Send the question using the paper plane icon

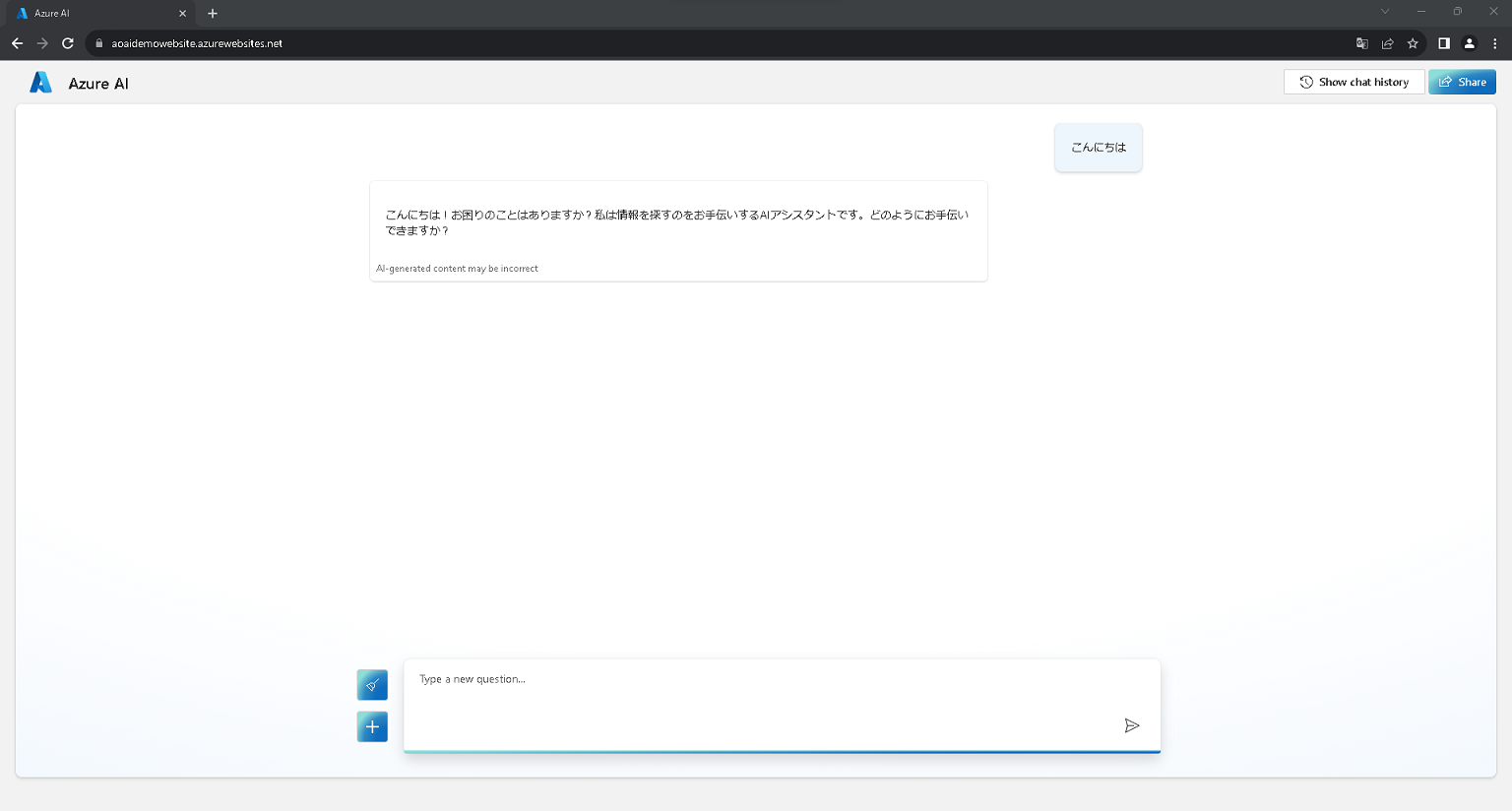pos(1132,725)
